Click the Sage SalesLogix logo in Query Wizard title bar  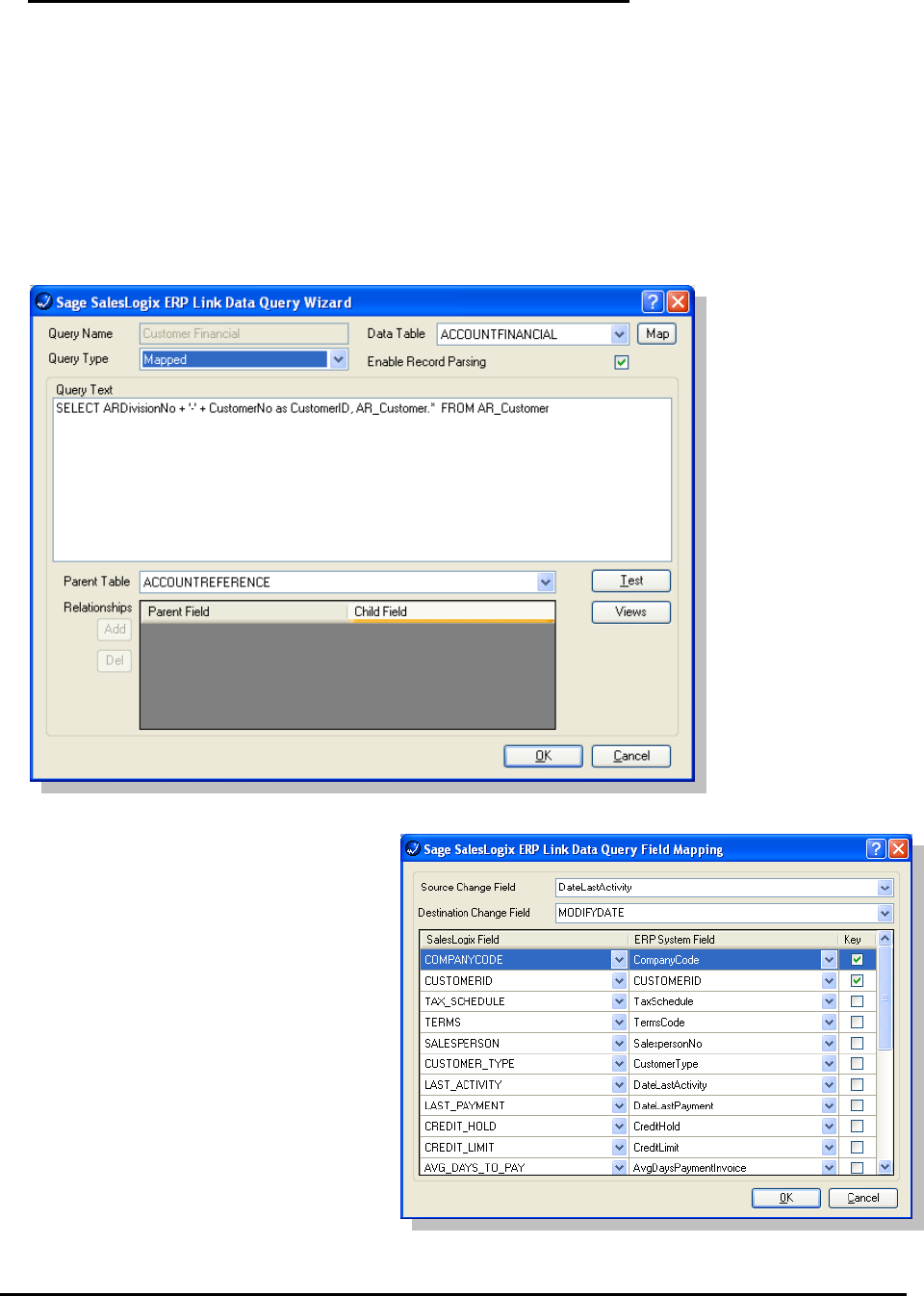(43, 301)
